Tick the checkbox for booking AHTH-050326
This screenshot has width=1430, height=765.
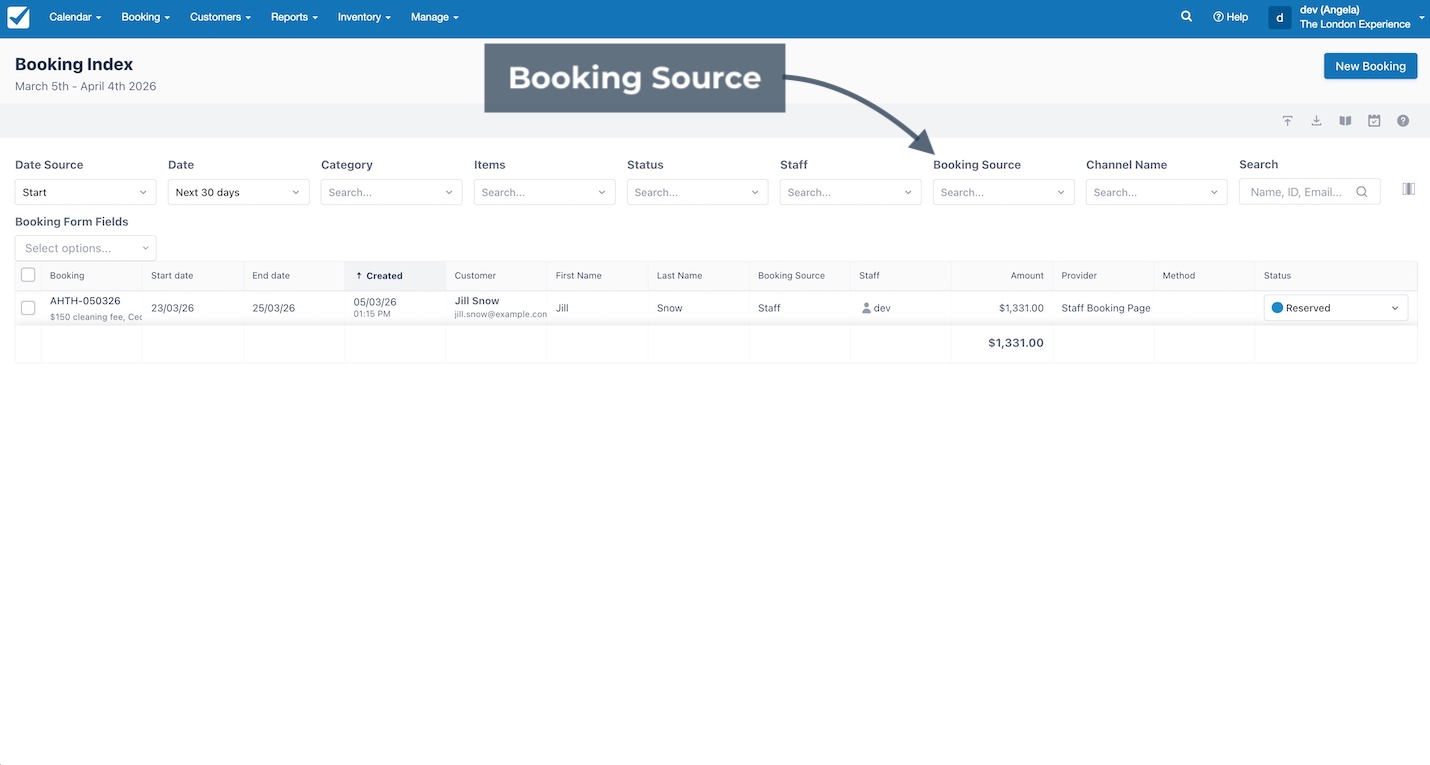(28, 308)
